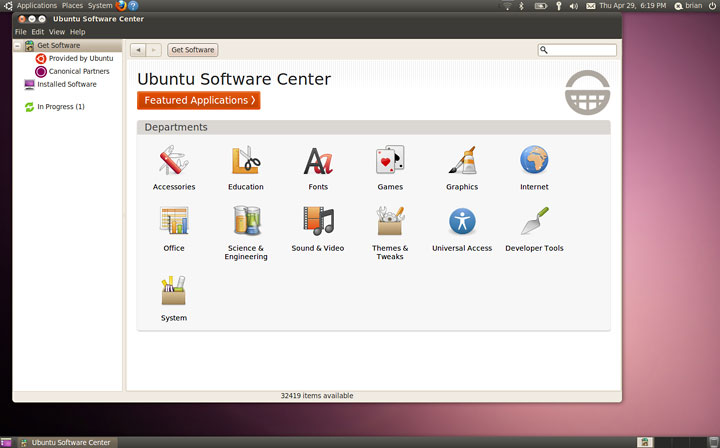Open the Science & Engineering icon

[x=246, y=221]
